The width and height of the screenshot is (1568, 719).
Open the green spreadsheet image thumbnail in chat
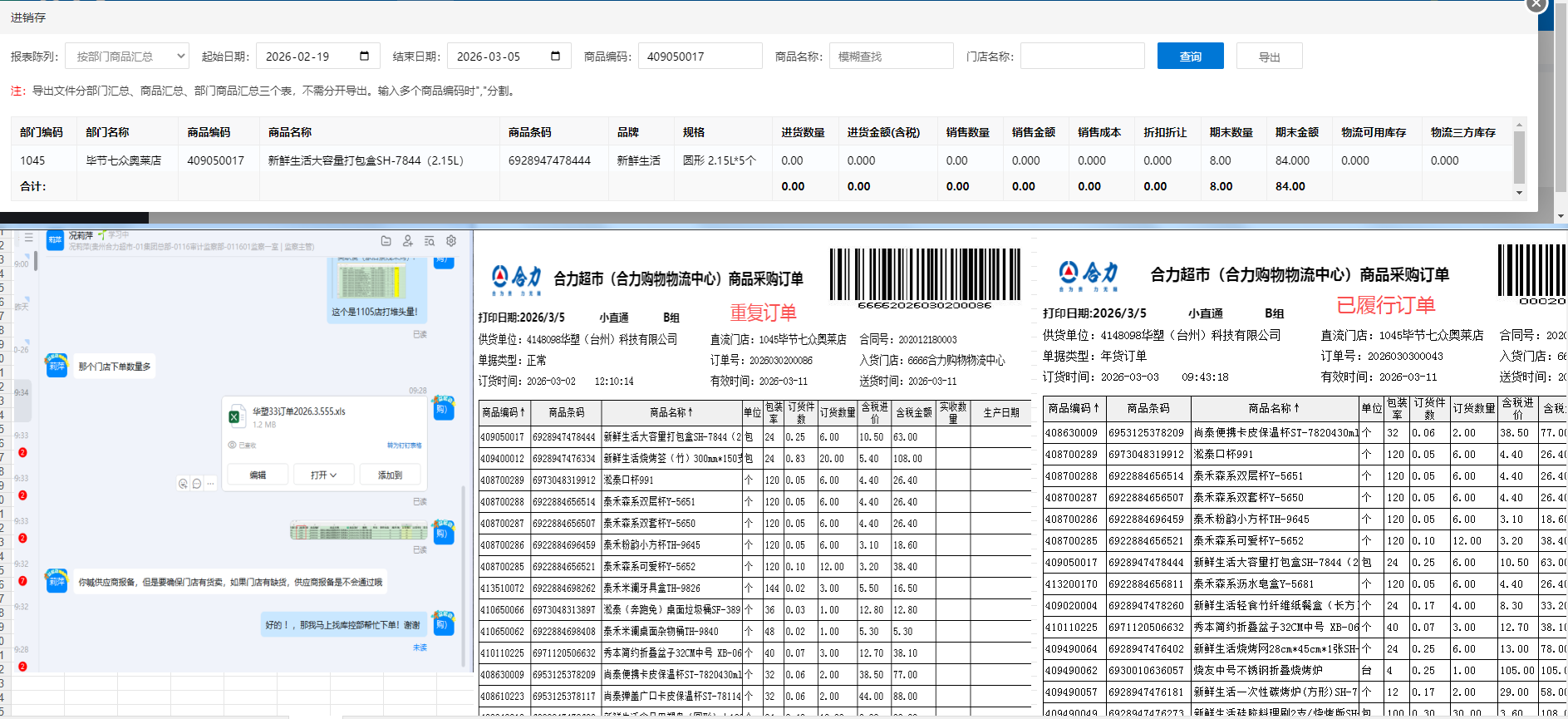point(358,531)
